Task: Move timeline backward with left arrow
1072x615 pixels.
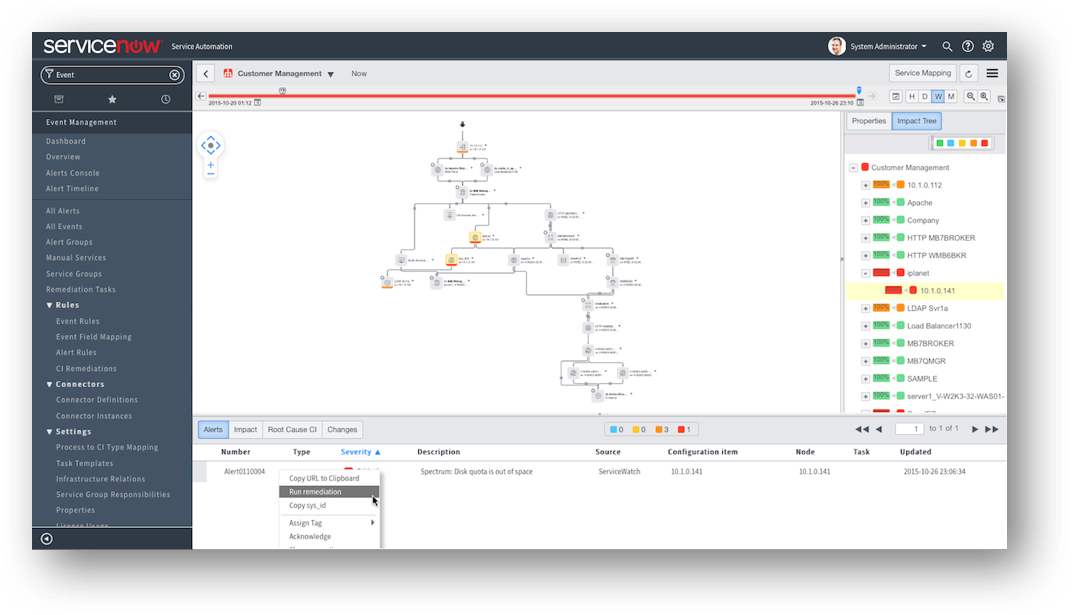Action: [200, 96]
